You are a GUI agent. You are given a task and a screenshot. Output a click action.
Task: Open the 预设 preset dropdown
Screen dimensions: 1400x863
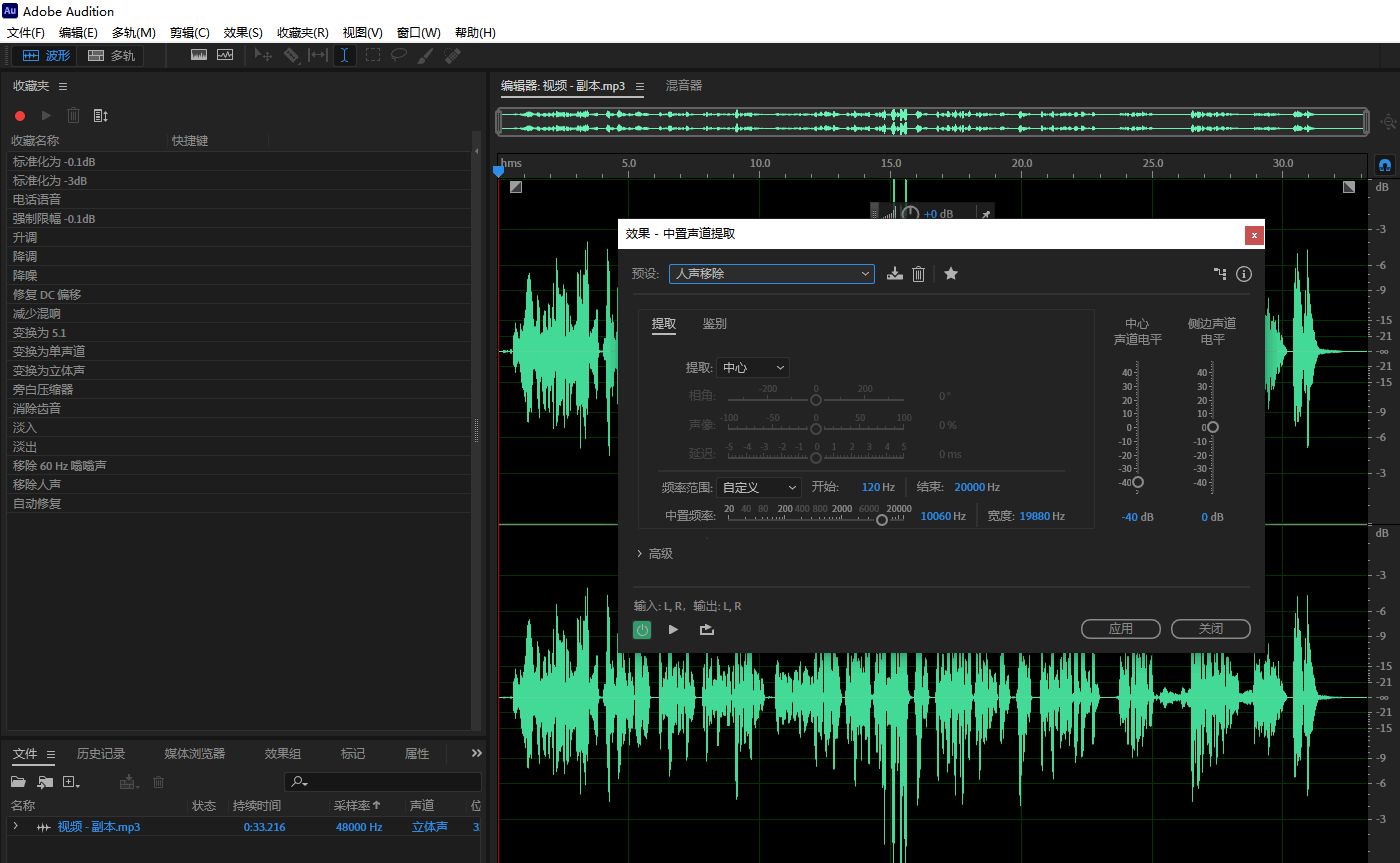pyautogui.click(x=771, y=273)
